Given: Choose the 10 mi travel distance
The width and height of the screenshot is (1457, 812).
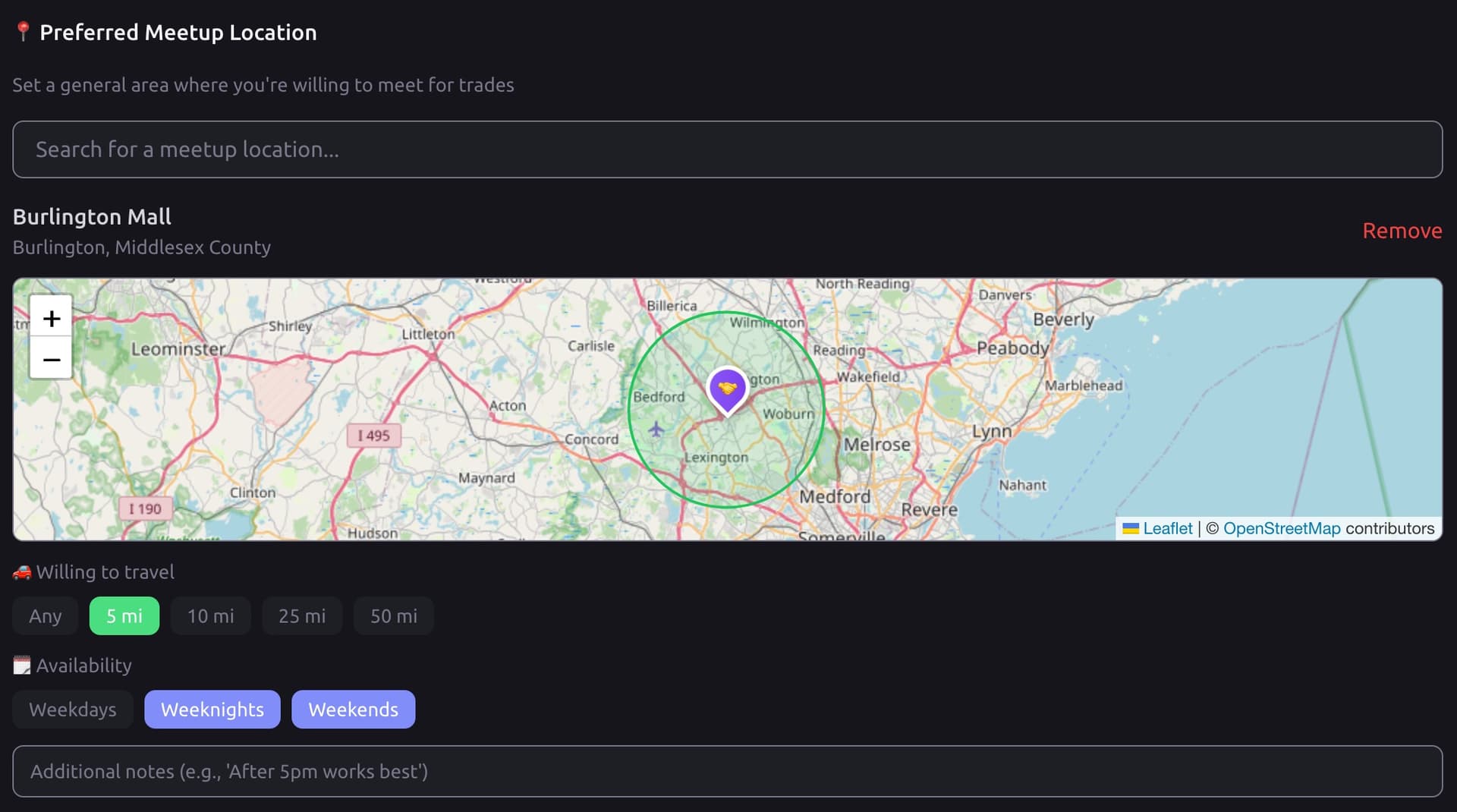Looking at the screenshot, I should click(x=210, y=616).
